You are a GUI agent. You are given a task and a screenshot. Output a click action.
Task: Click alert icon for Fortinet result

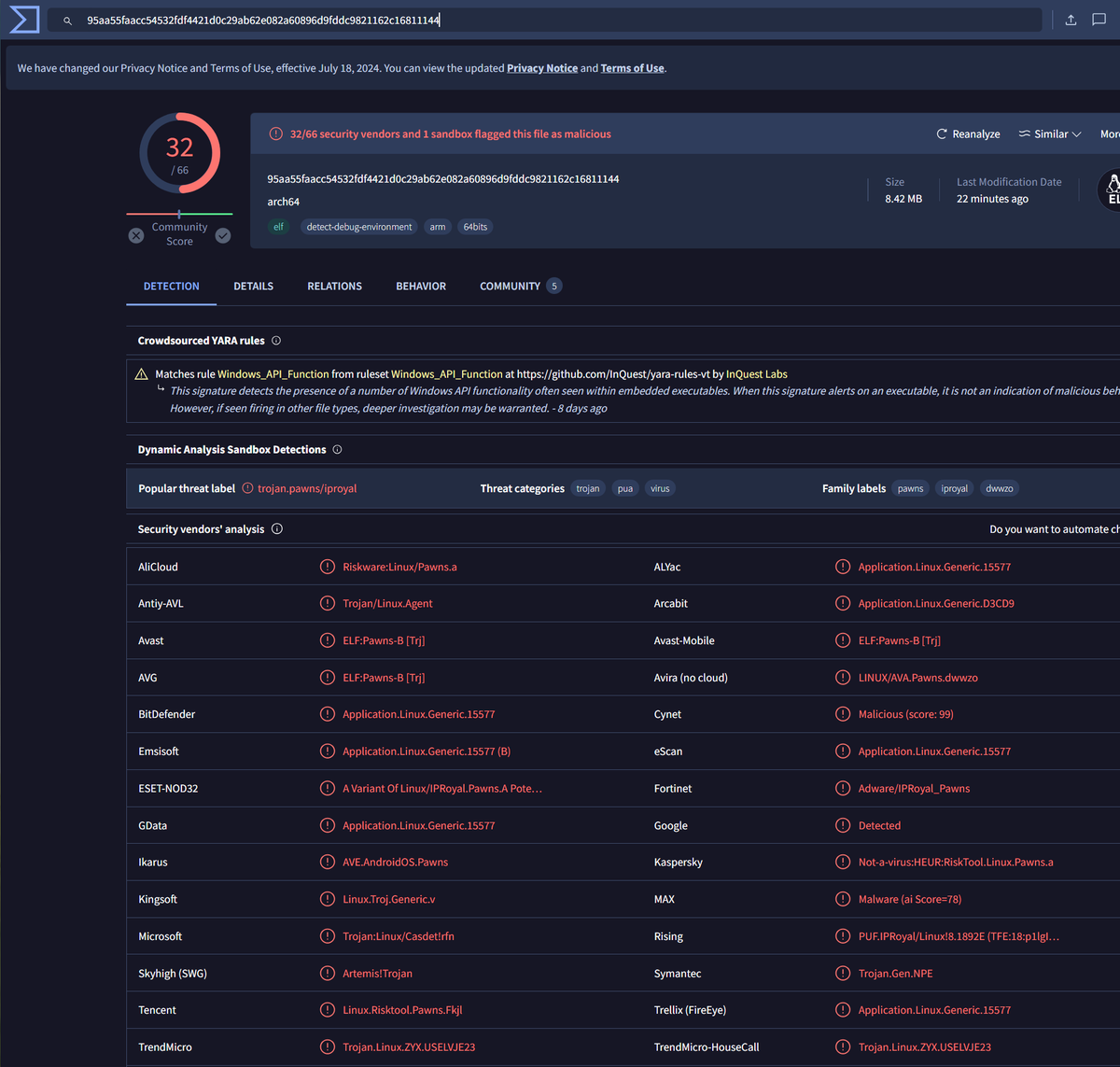(x=843, y=789)
